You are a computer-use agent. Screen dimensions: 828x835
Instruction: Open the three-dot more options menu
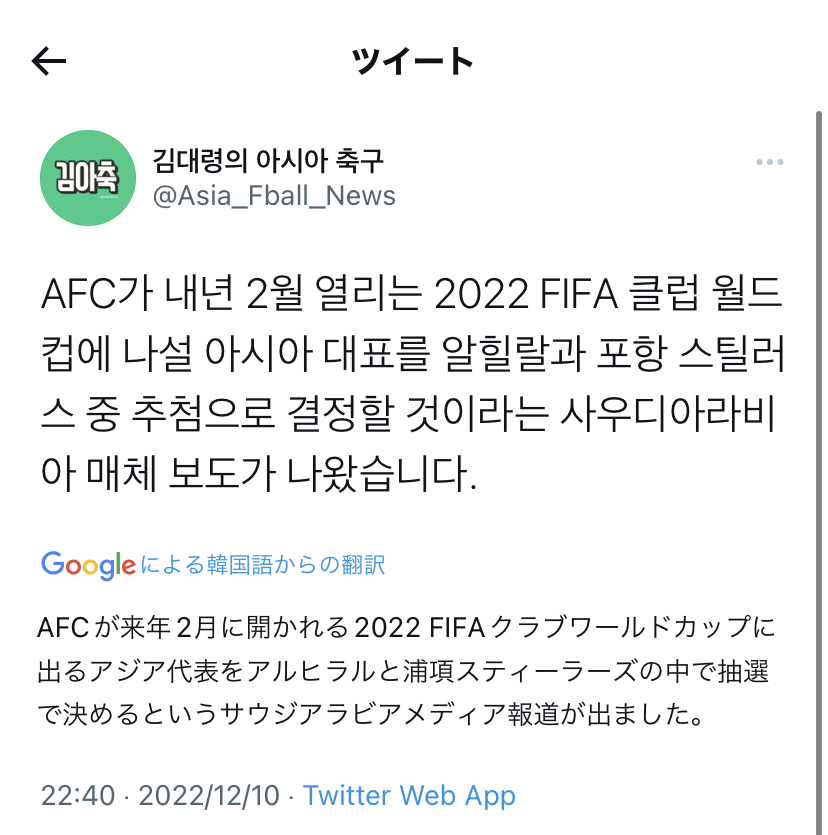[769, 162]
